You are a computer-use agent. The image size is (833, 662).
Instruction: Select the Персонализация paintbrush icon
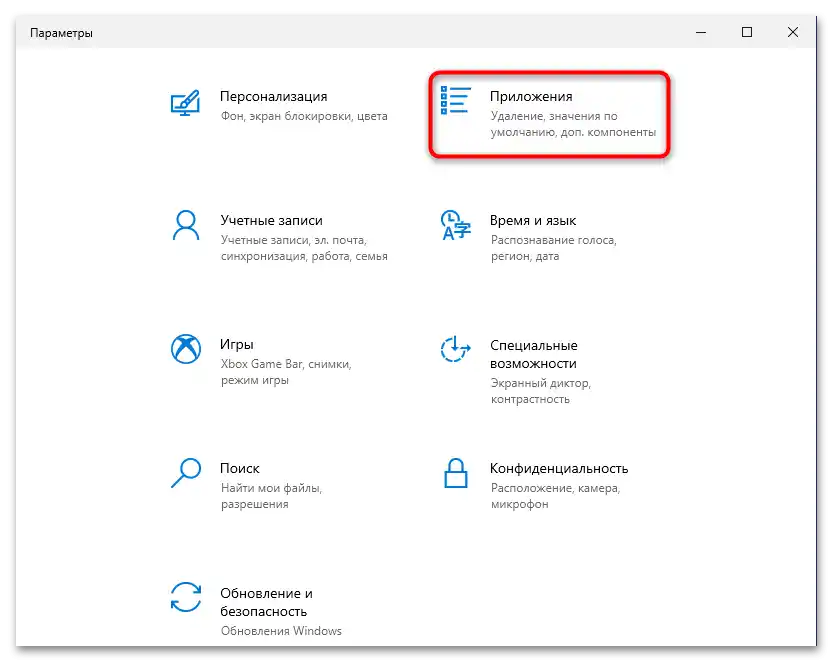coord(186,103)
